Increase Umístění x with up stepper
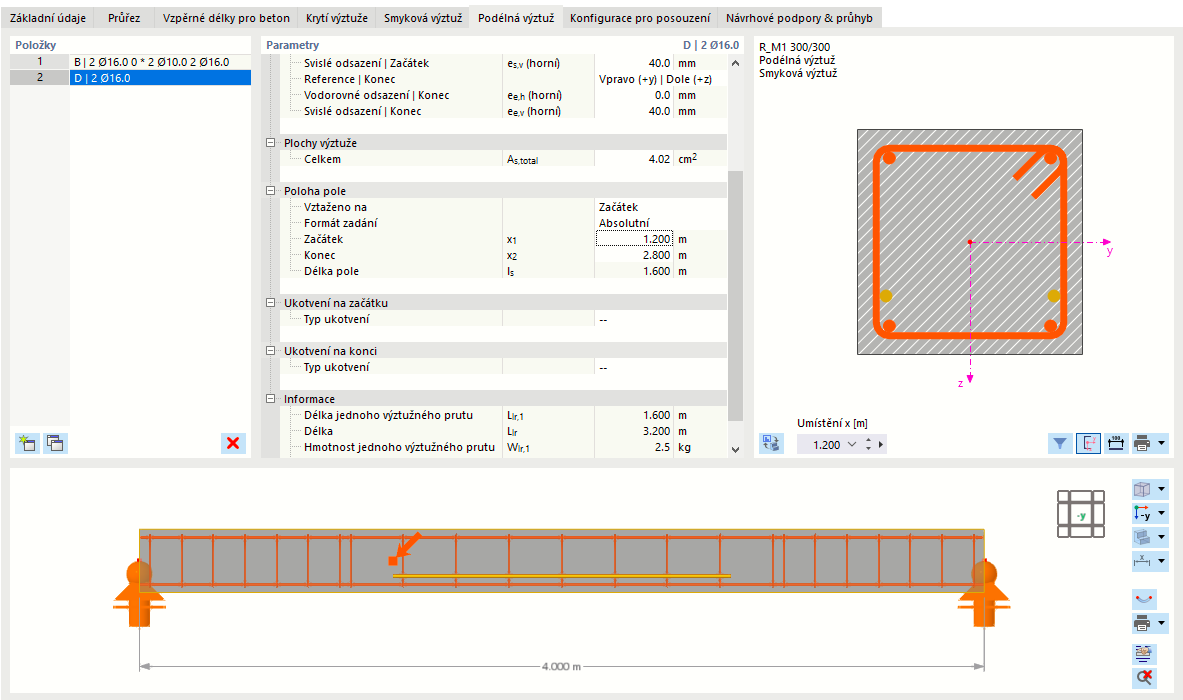This screenshot has width=1183, height=700. click(868, 441)
